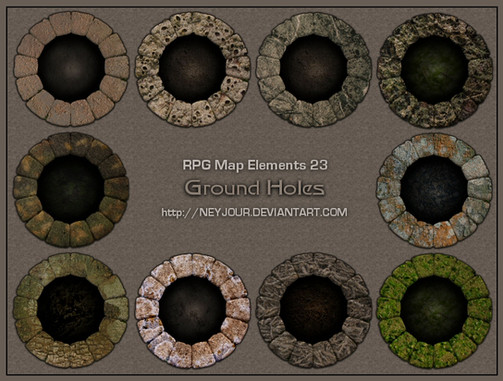Select the porous pitted stone hole

(x=192, y=69)
